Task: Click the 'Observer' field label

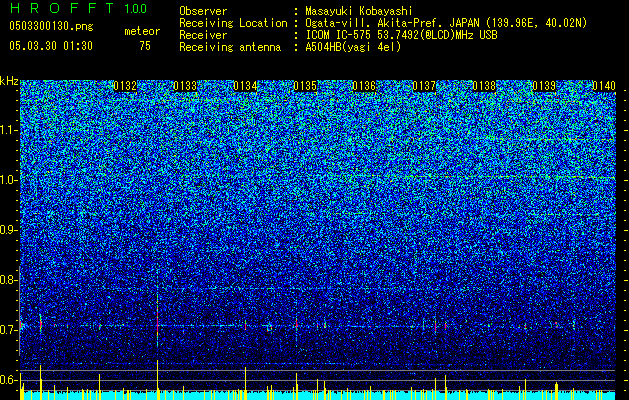Action: click(203, 11)
